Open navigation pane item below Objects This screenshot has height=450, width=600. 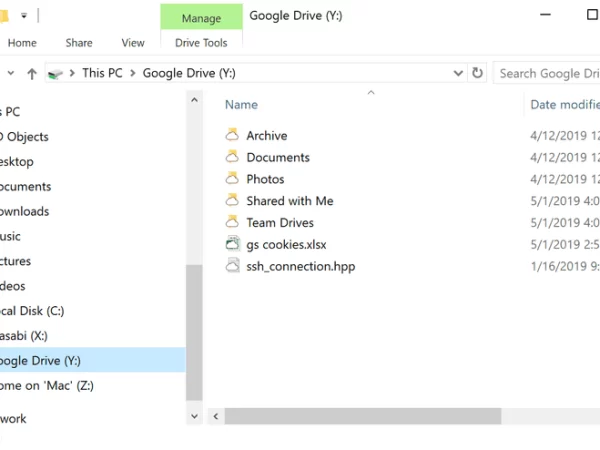pos(17,161)
